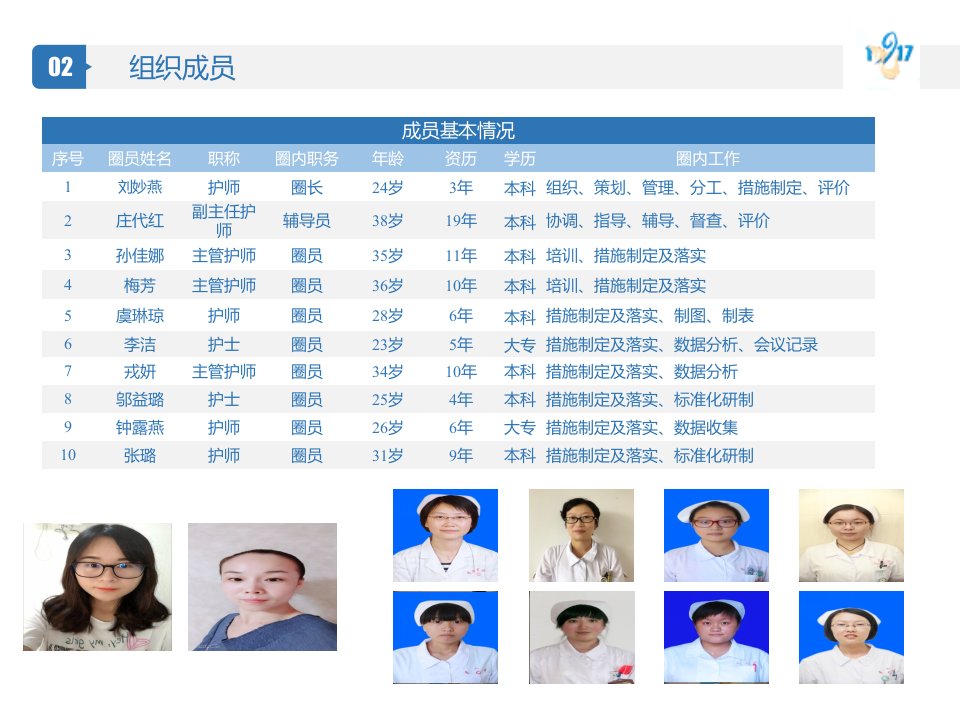Select the photo of woman in blue denim top

coord(262,587)
